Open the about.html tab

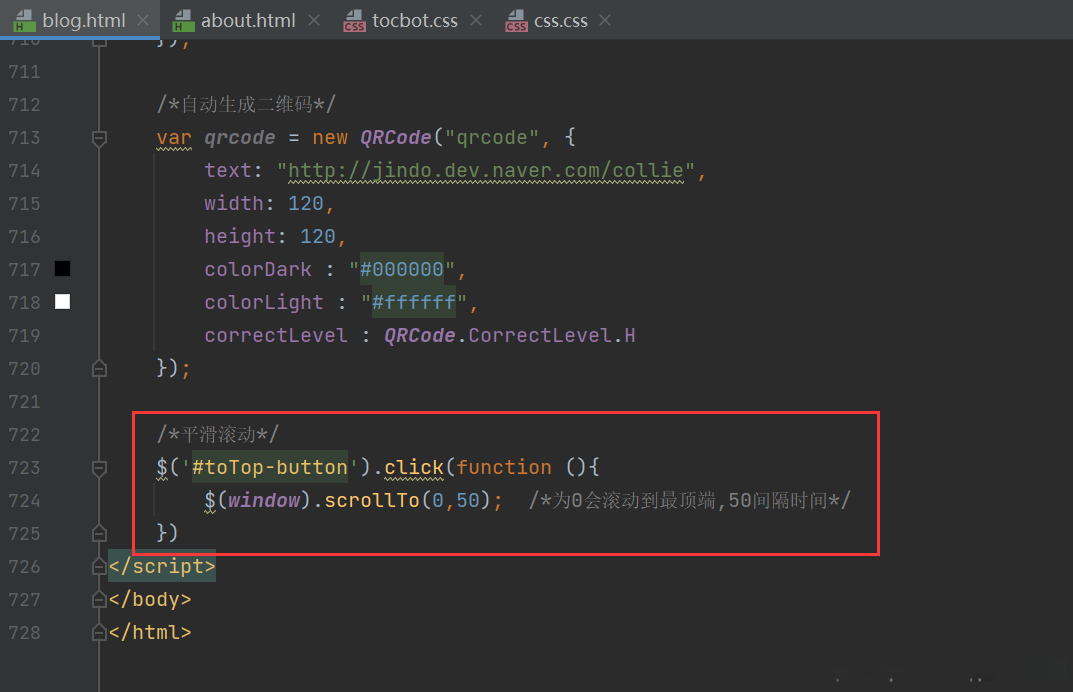tap(248, 21)
